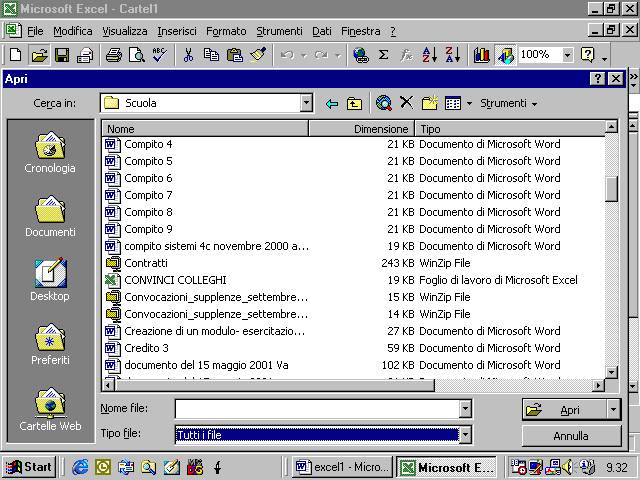This screenshot has height=480, width=640.
Task: Open the Cartelle Web places shortcut
Action: [50, 409]
